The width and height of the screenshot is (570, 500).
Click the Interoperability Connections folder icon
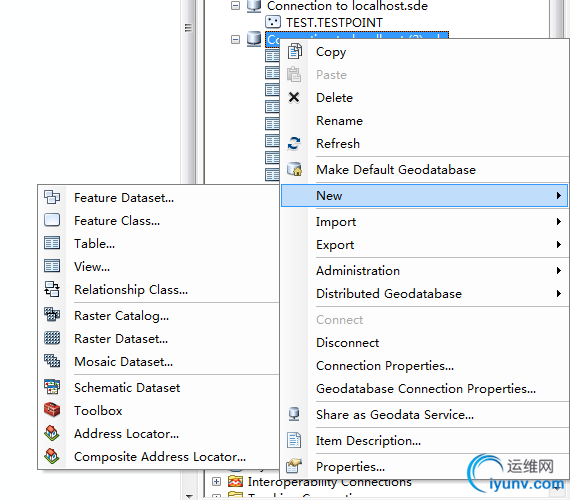point(235,481)
